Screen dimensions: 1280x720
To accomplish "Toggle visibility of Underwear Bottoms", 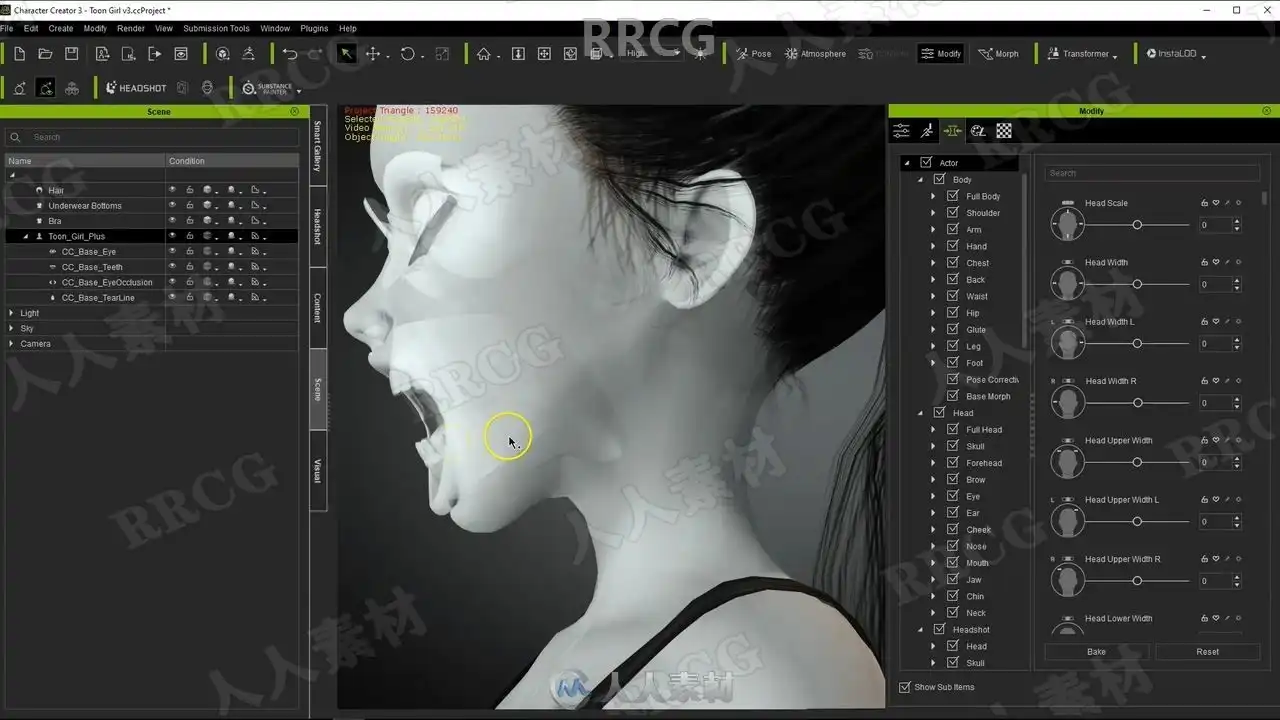I will click(172, 205).
